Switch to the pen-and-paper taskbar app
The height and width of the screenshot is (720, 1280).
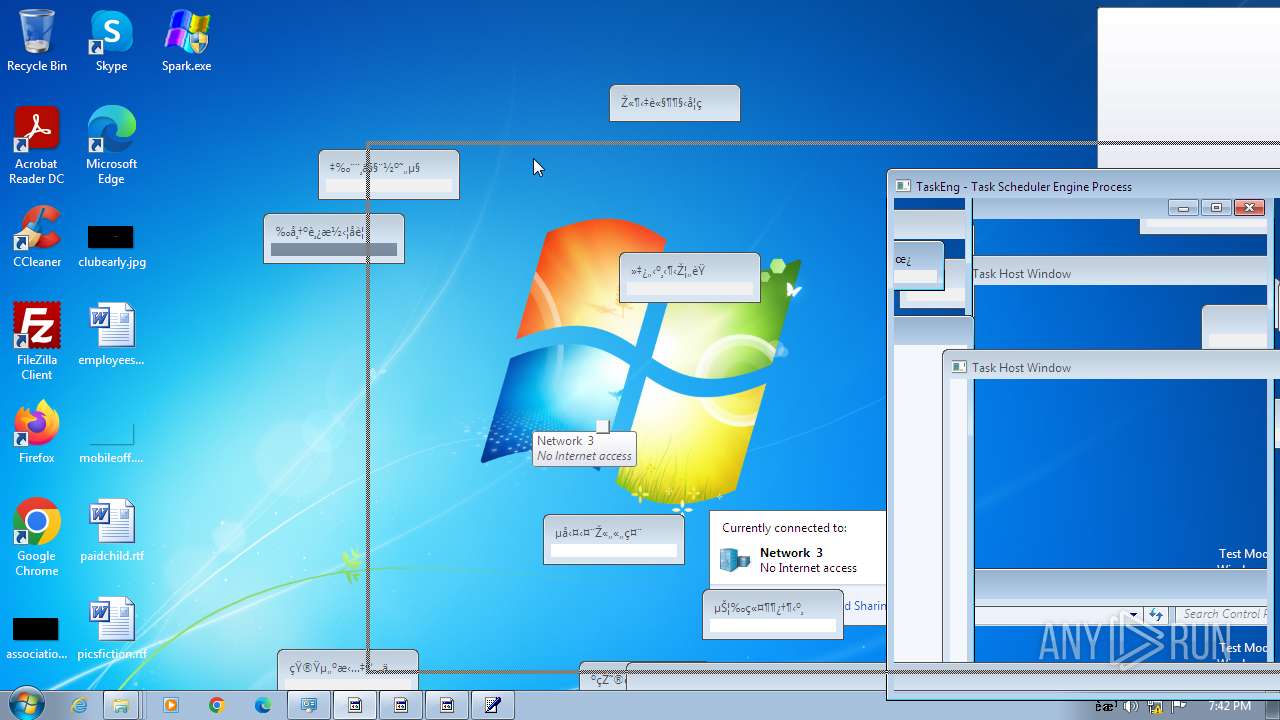point(492,705)
